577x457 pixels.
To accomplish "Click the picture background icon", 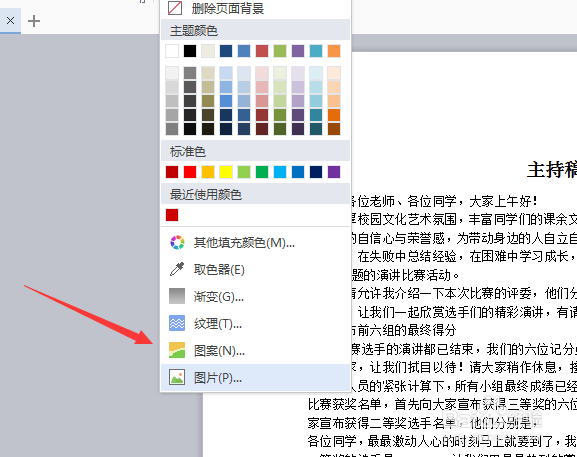I will click(x=177, y=378).
